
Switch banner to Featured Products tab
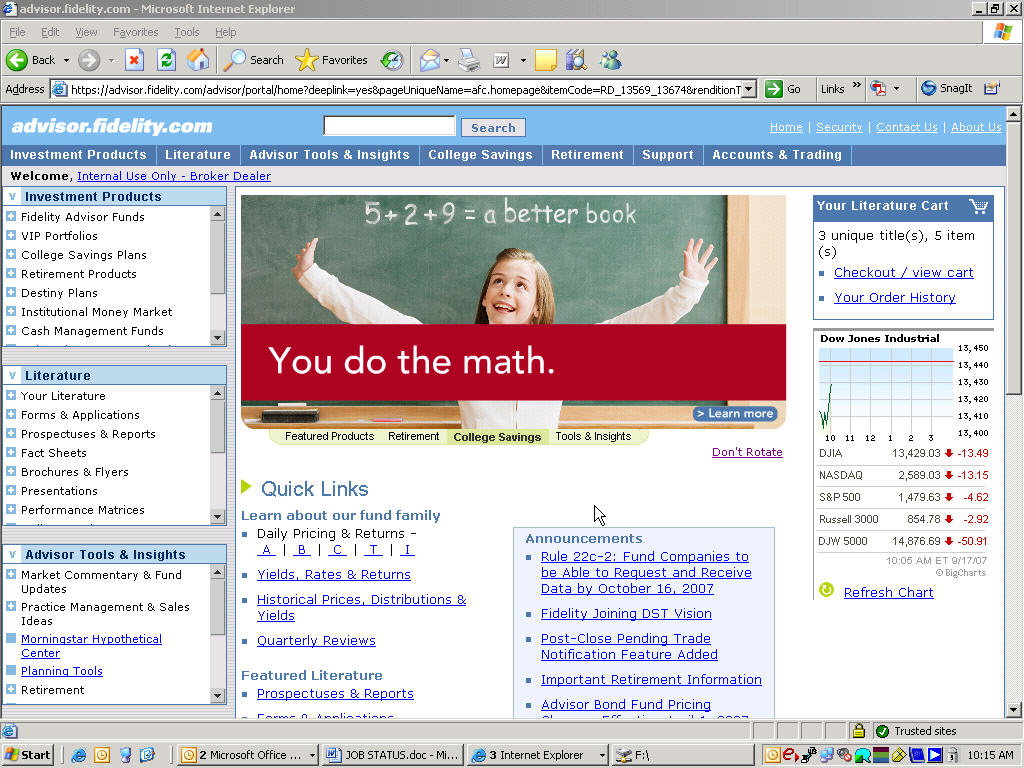(x=329, y=436)
